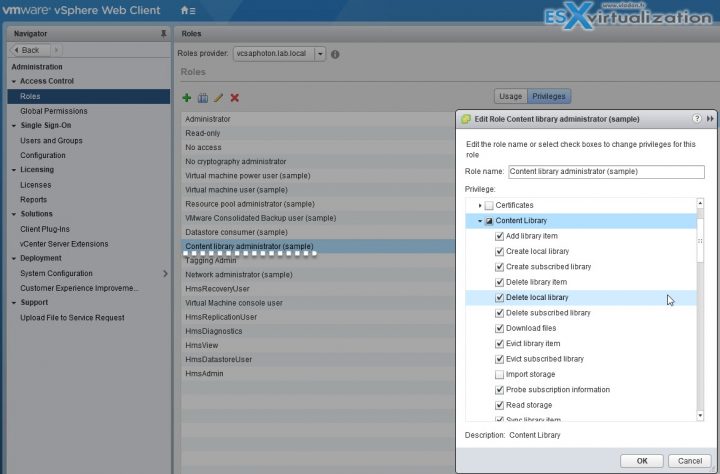Pin the Navigator panel with pushpin icon
The height and width of the screenshot is (474, 720).
(x=163, y=33)
